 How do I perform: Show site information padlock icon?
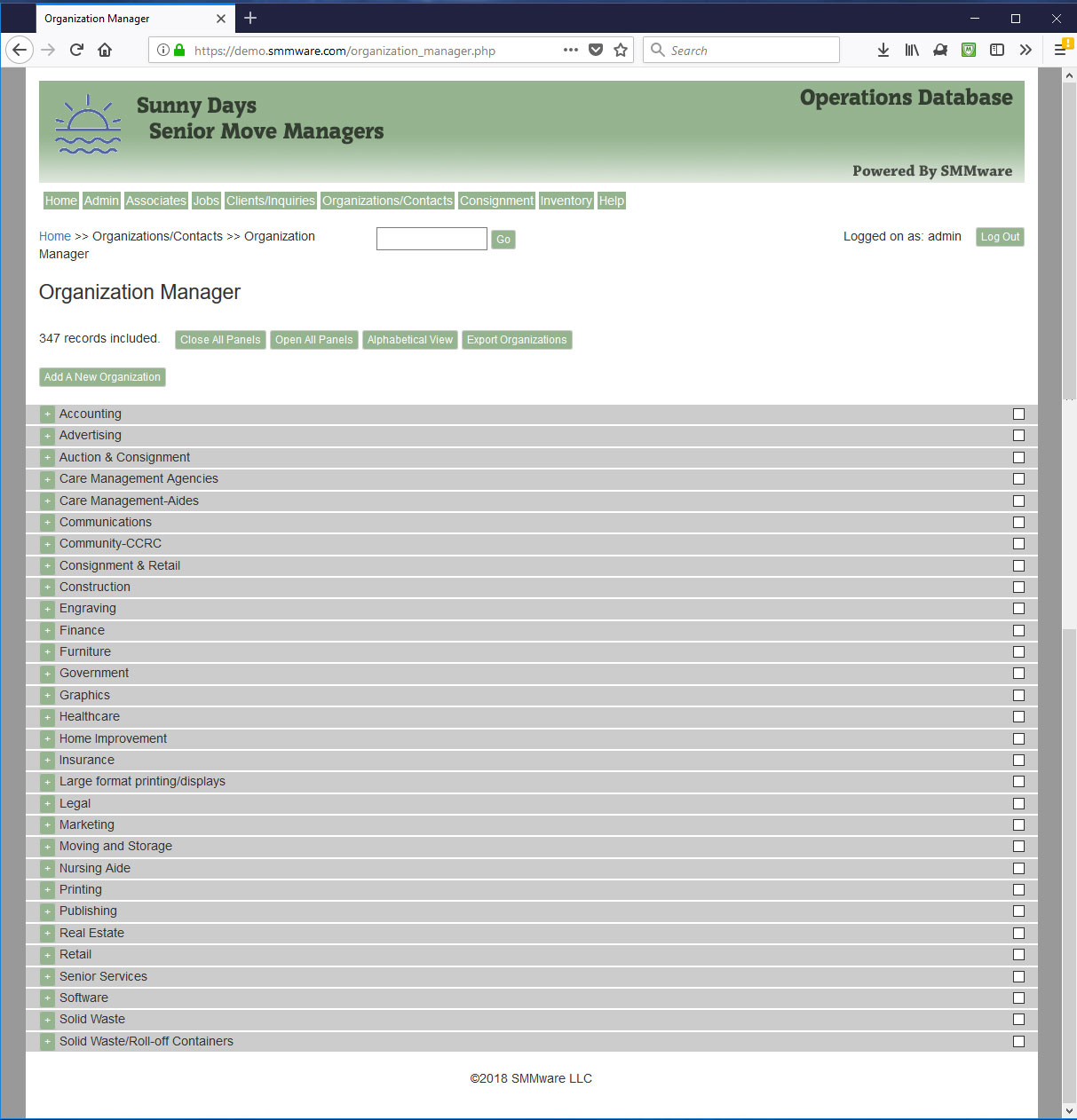click(179, 50)
